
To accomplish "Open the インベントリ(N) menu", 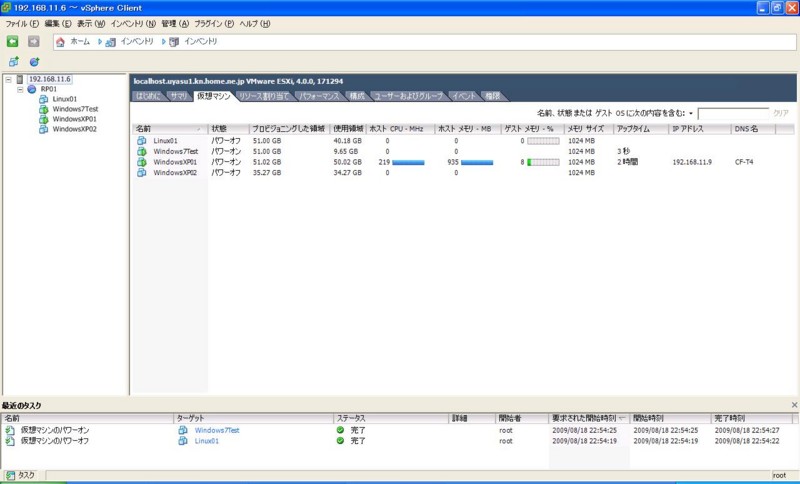I will click(x=133, y=24).
